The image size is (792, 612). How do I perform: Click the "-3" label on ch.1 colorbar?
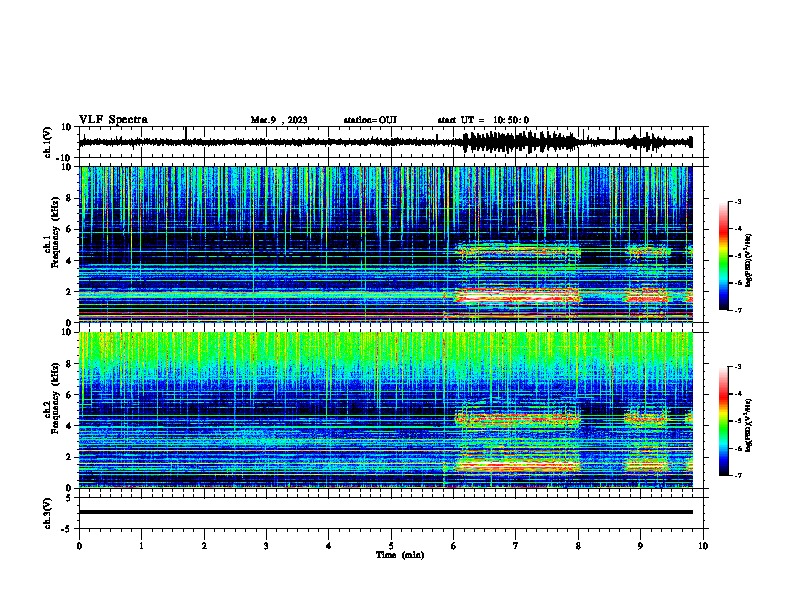(x=737, y=201)
